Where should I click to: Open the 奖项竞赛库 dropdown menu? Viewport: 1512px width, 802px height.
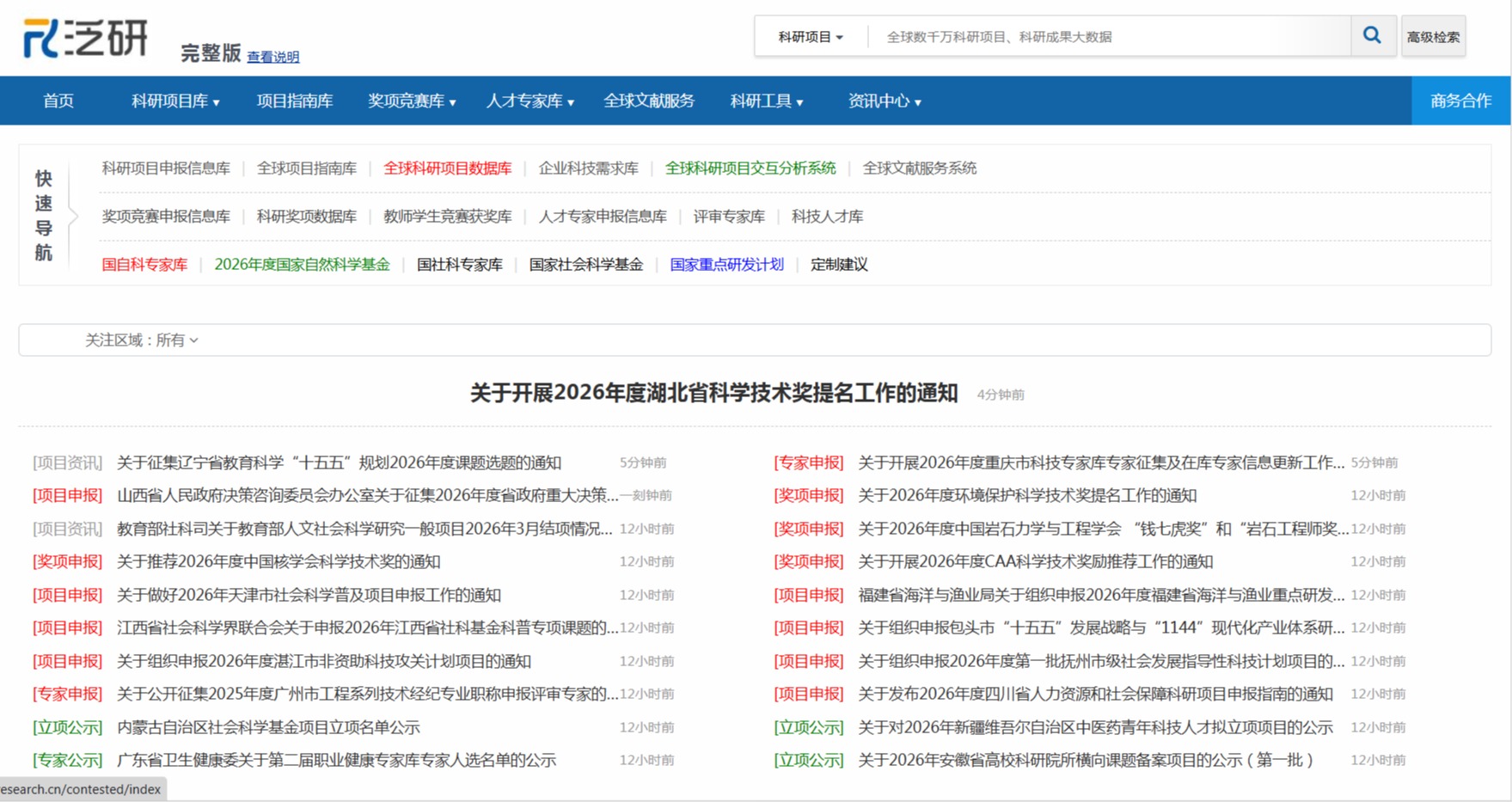pos(411,101)
